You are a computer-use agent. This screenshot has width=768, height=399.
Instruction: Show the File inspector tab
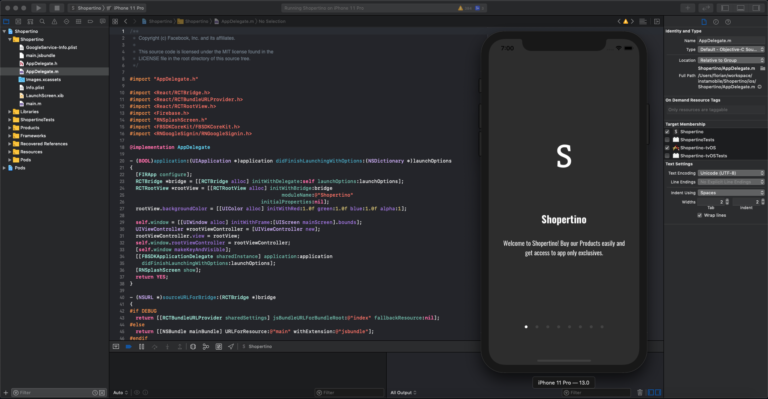[x=704, y=22]
